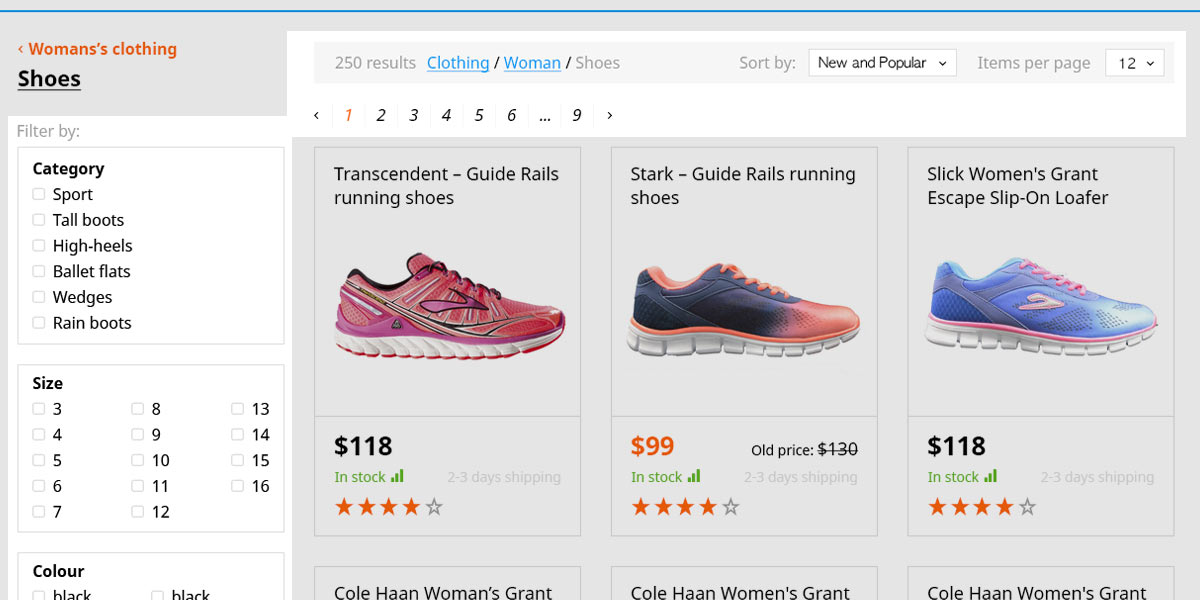Image resolution: width=1200 pixels, height=600 pixels.
Task: Click the navy-coral Stark shoe image
Action: point(744,310)
